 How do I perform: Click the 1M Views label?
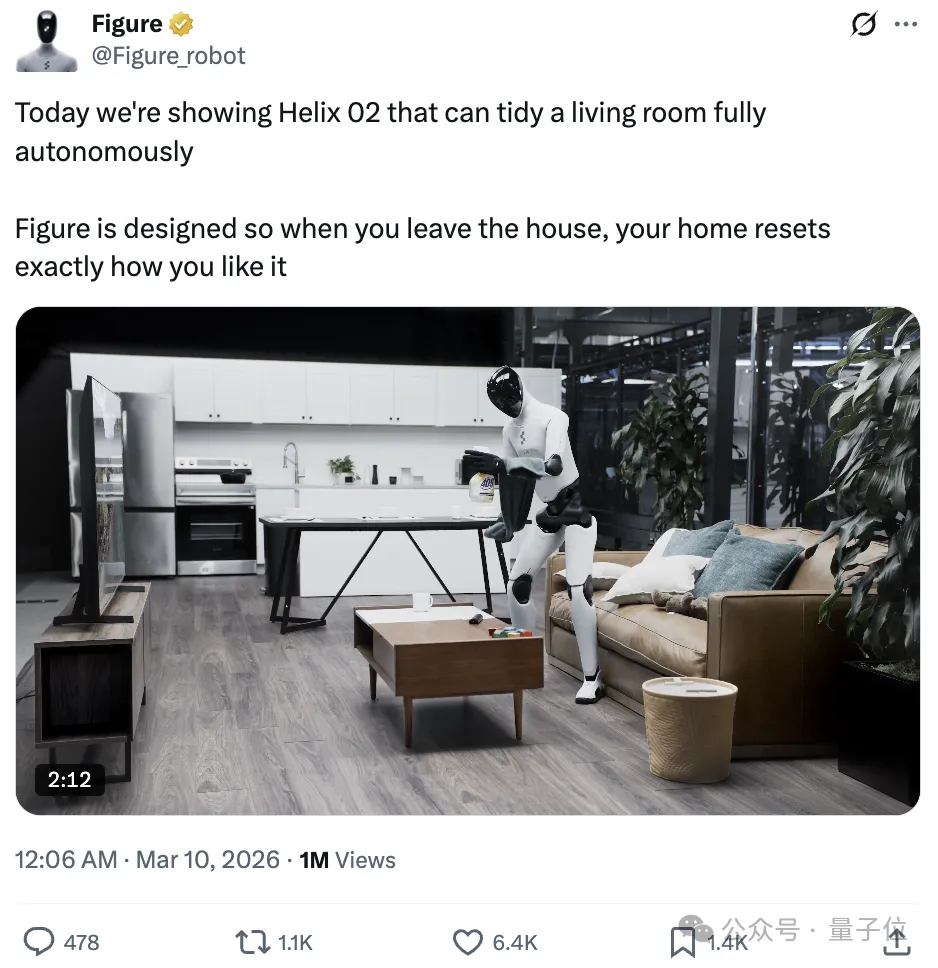[348, 860]
